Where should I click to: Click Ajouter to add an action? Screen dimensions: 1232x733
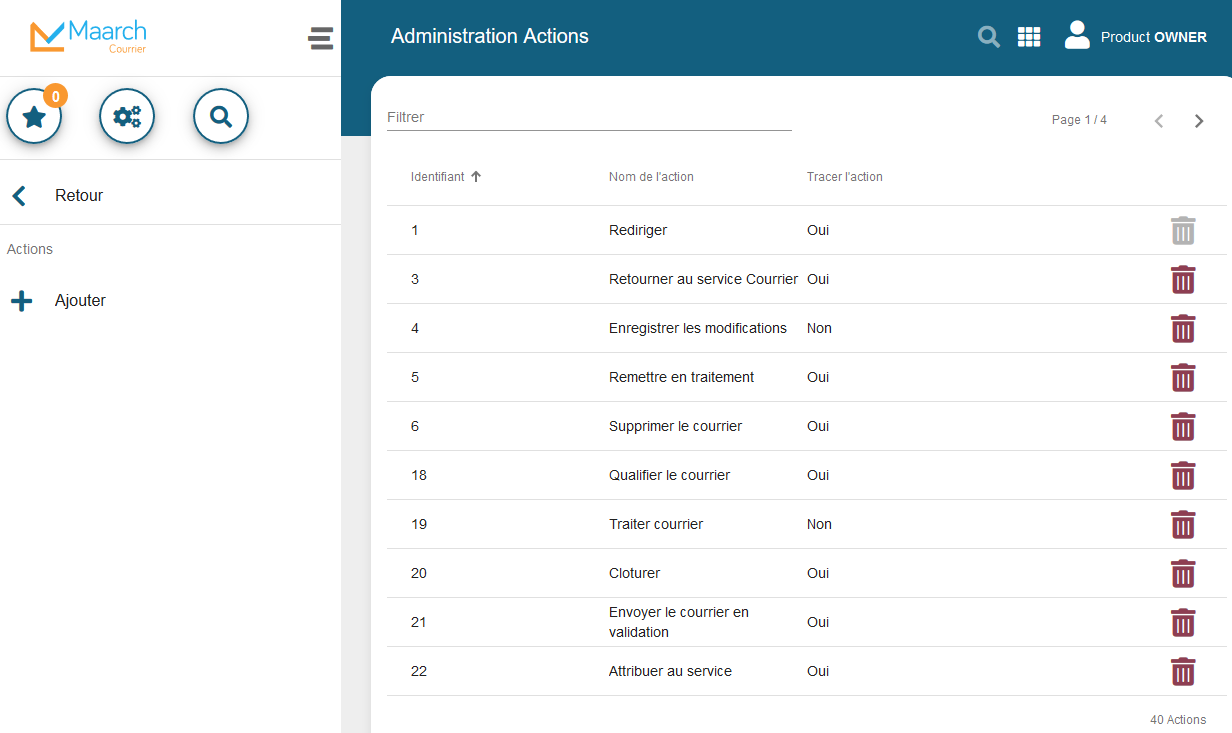pos(79,301)
